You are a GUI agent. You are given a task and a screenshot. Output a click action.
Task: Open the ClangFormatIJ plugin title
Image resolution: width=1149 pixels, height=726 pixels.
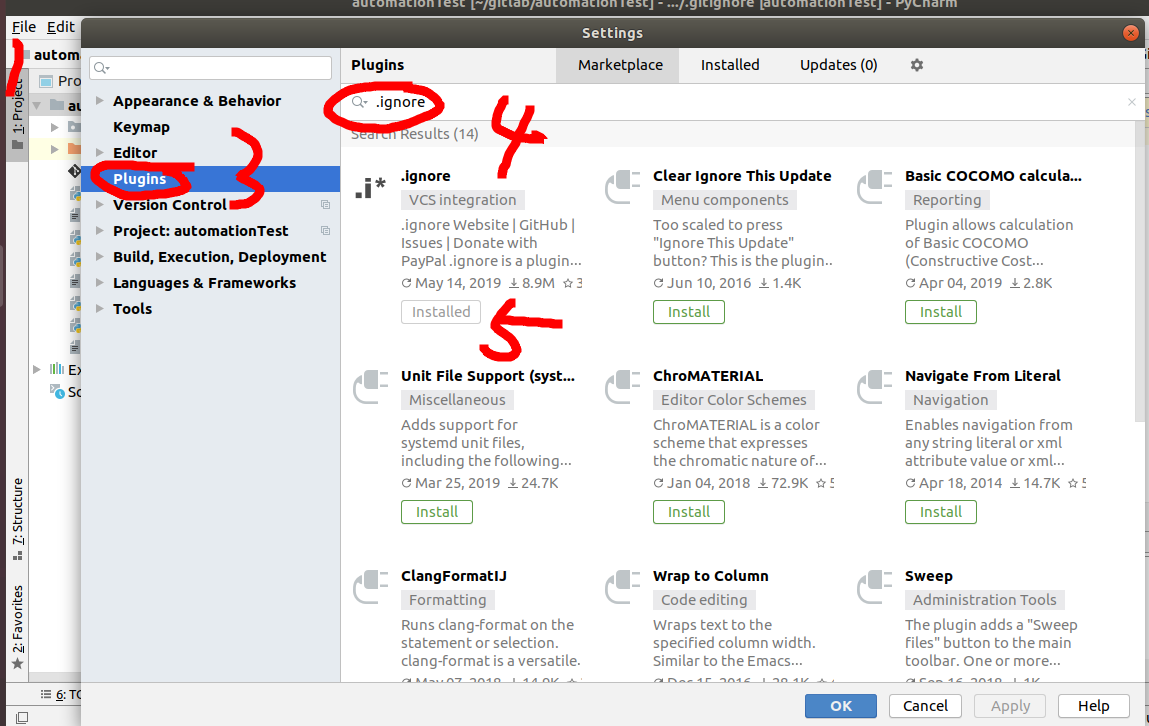pos(454,577)
